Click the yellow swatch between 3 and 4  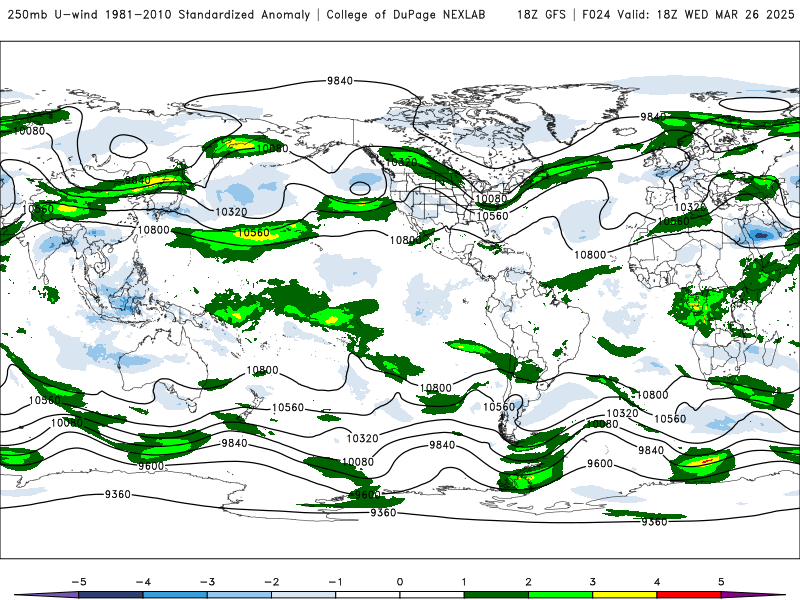click(x=625, y=595)
